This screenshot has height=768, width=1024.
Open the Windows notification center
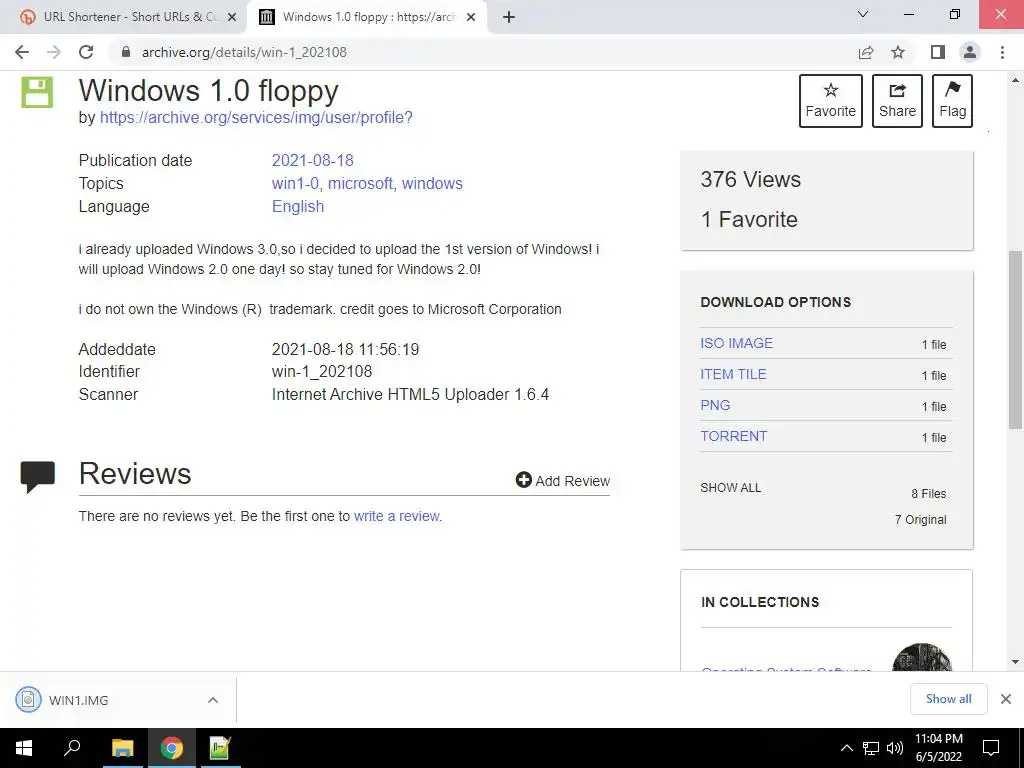991,748
